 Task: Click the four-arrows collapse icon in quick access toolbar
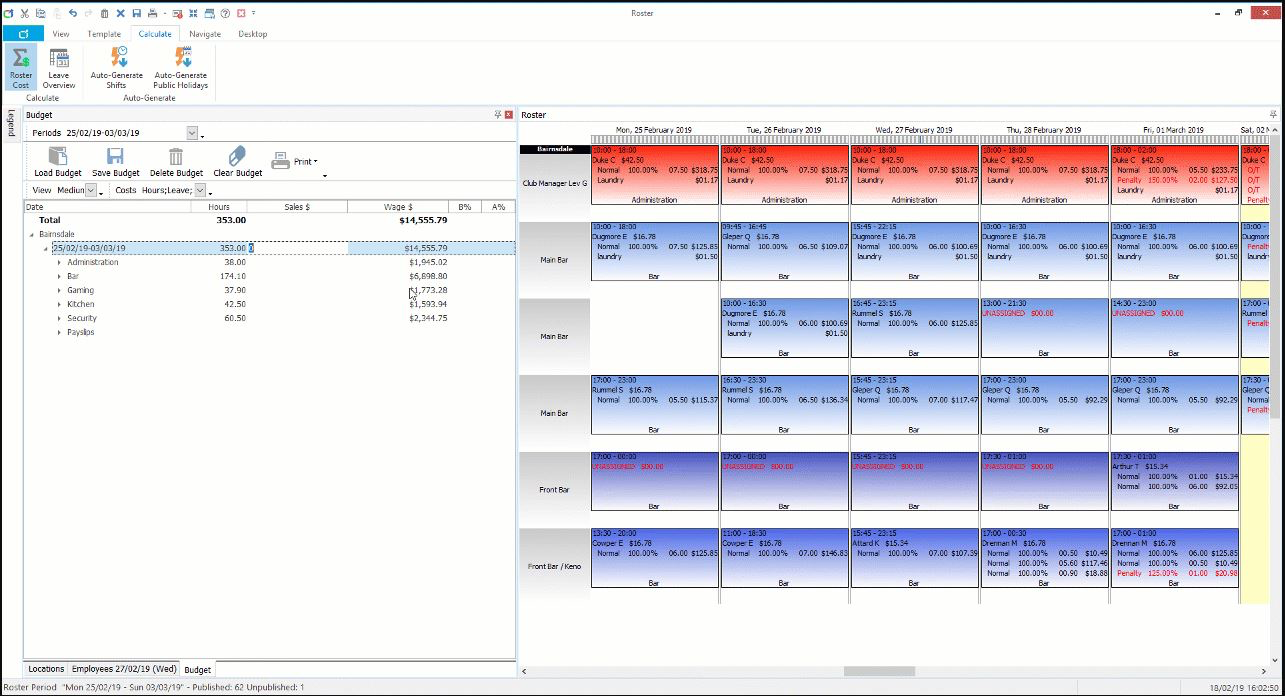point(194,13)
